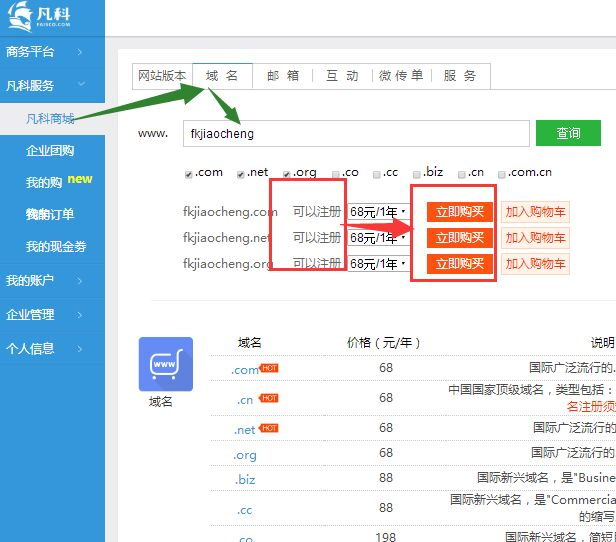Click the HOT badge next to .cn
Image resolution: width=616 pixels, height=542 pixels.
269,398
